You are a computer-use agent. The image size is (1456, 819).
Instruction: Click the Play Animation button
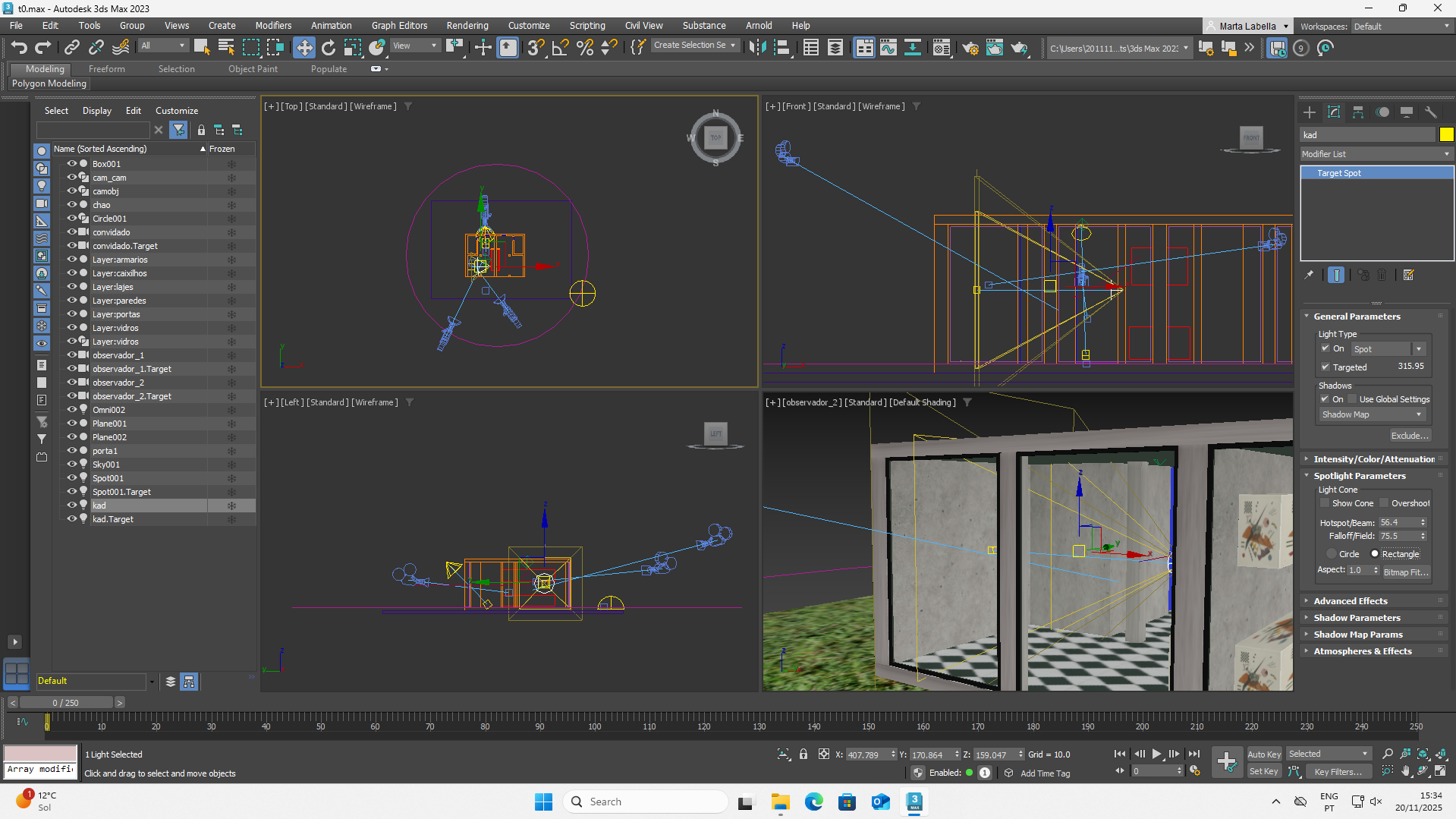point(1156,754)
